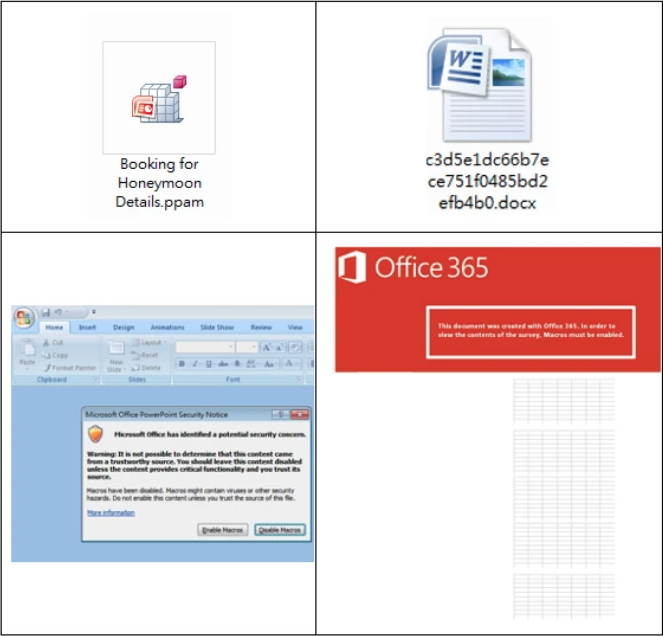
Task: Click the orange shield warning icon
Action: [96, 434]
